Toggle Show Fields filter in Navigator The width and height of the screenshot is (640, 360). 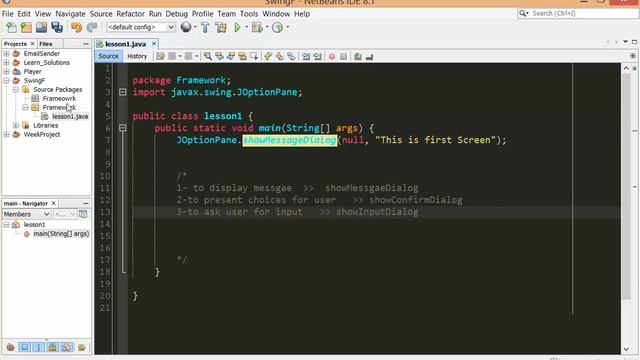coord(24,347)
